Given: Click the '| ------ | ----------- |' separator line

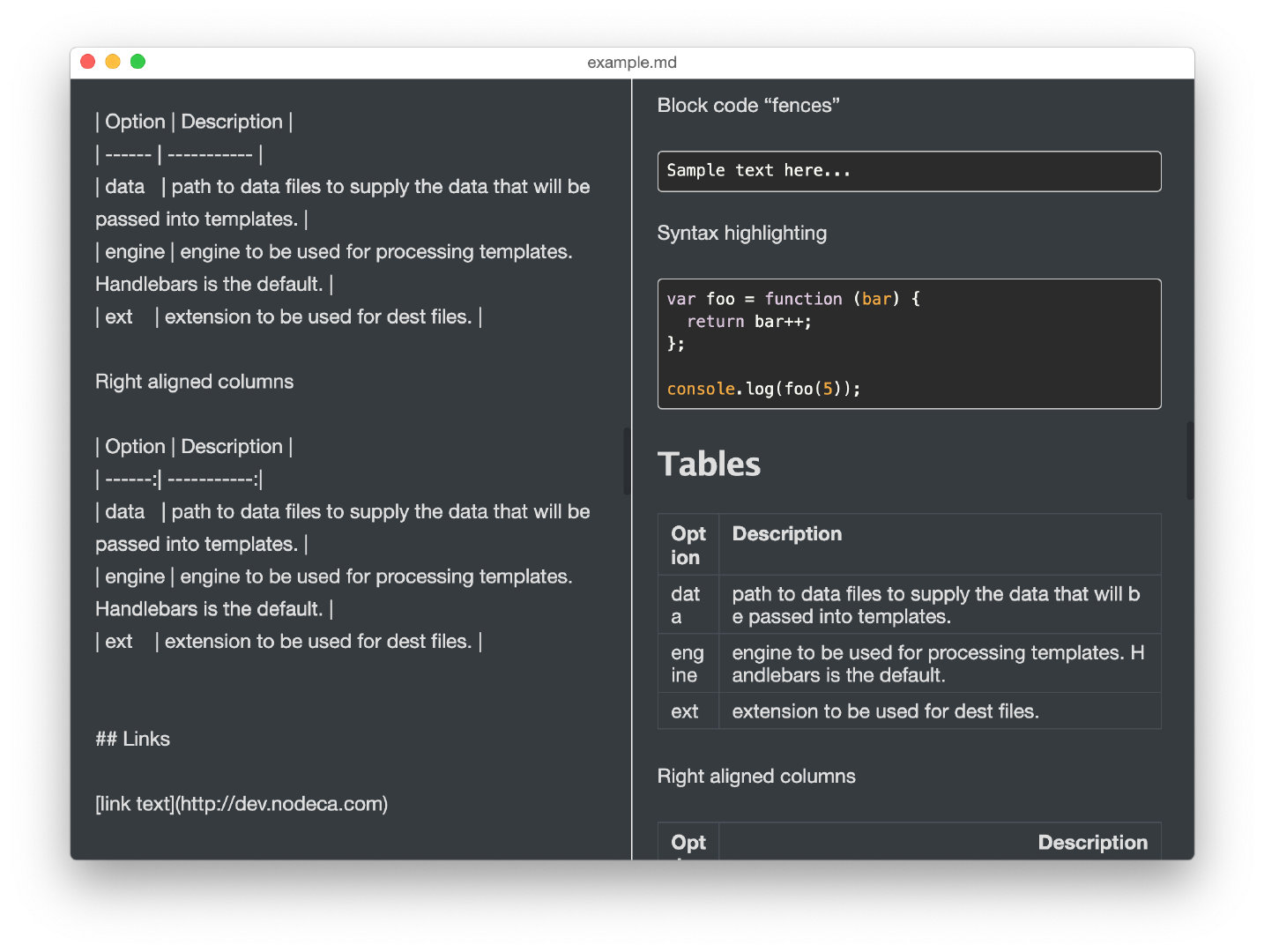Looking at the screenshot, I should coord(179,154).
